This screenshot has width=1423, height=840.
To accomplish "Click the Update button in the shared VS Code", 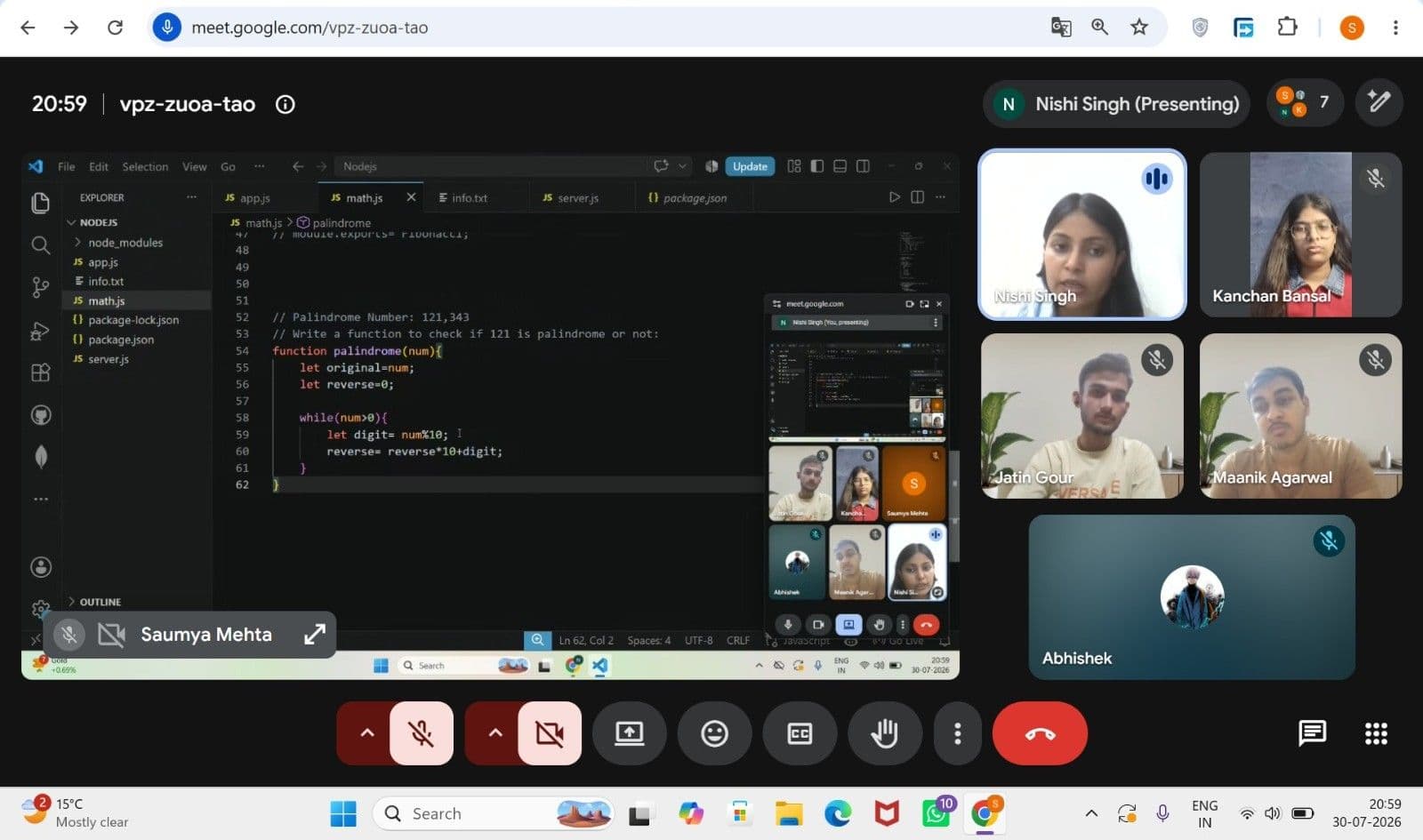I will point(750,166).
